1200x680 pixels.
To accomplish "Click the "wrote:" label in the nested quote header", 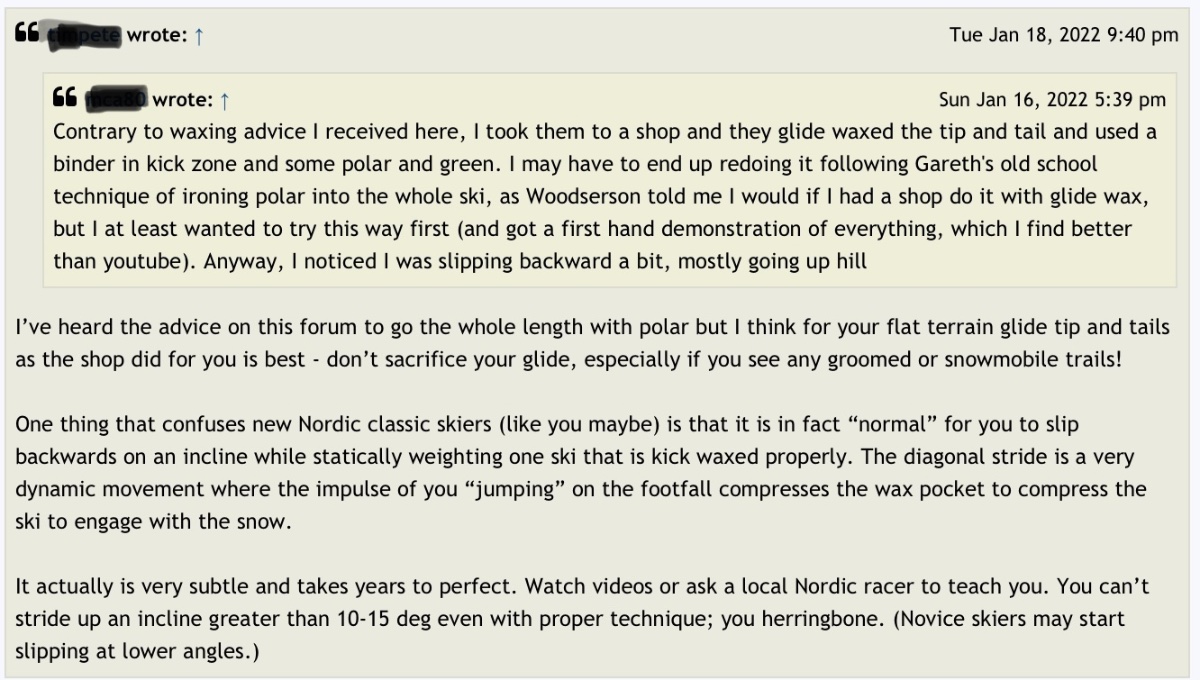I will click(183, 100).
